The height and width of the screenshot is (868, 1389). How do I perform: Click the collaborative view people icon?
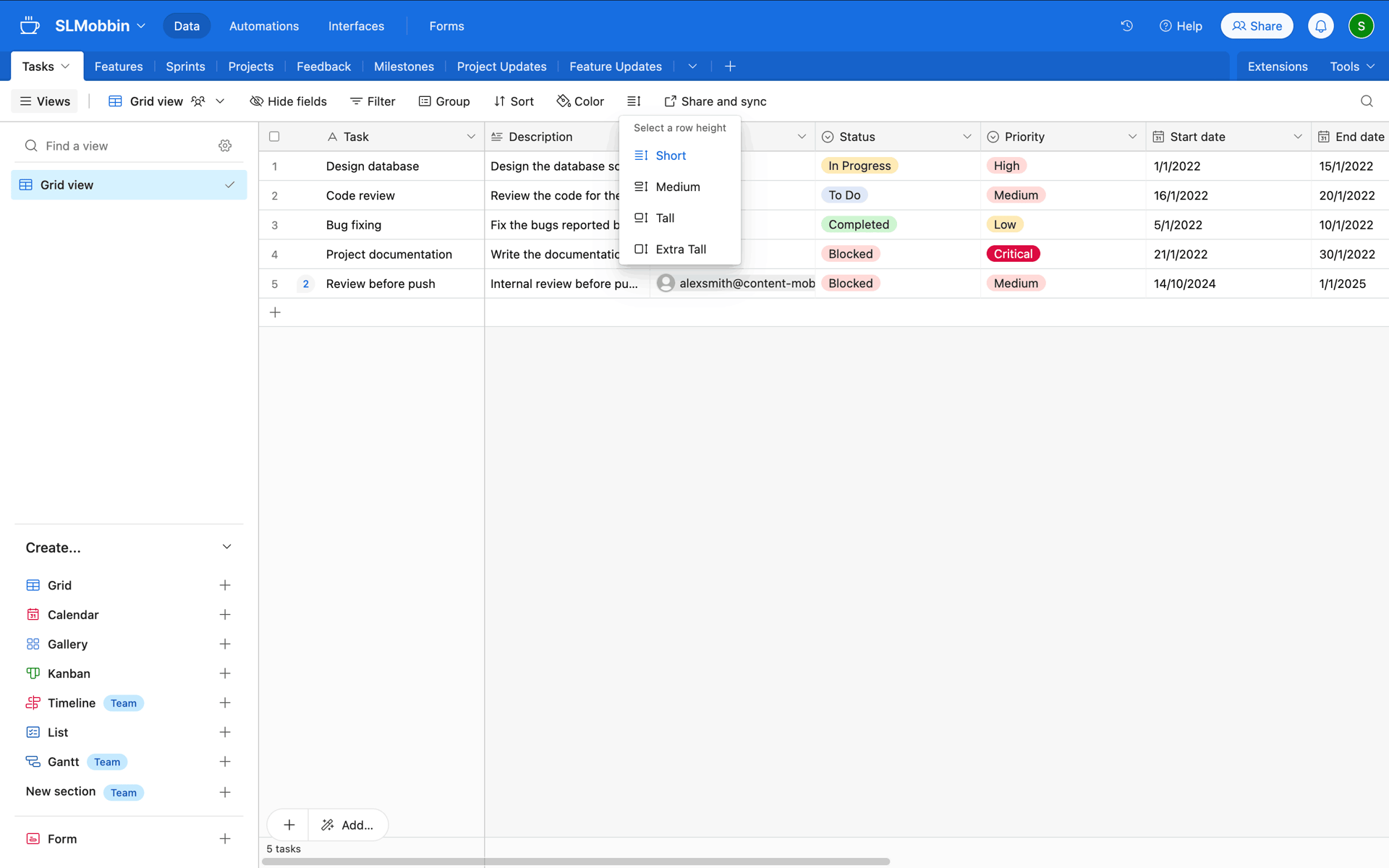click(197, 101)
